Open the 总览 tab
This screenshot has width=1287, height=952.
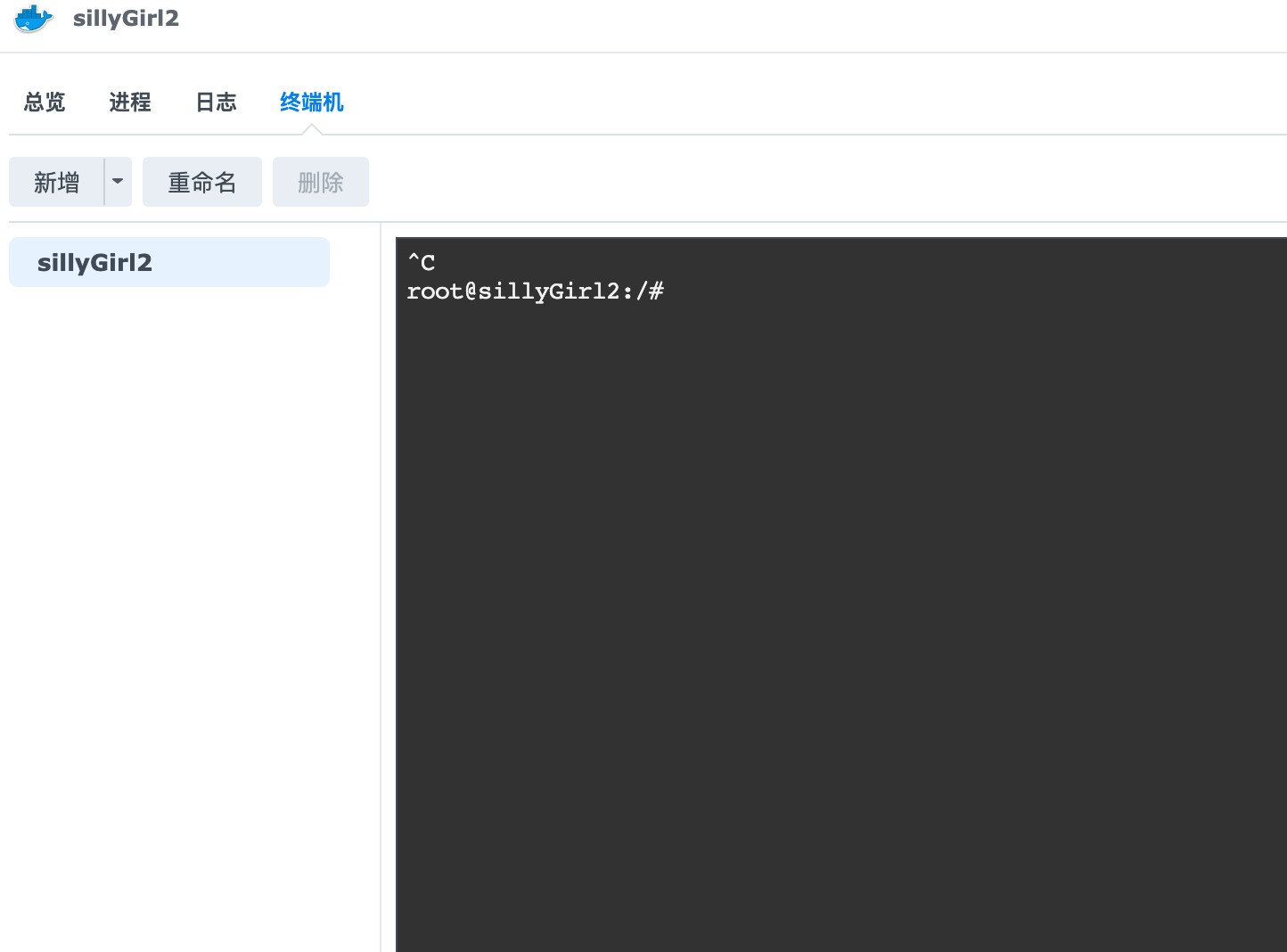(45, 103)
